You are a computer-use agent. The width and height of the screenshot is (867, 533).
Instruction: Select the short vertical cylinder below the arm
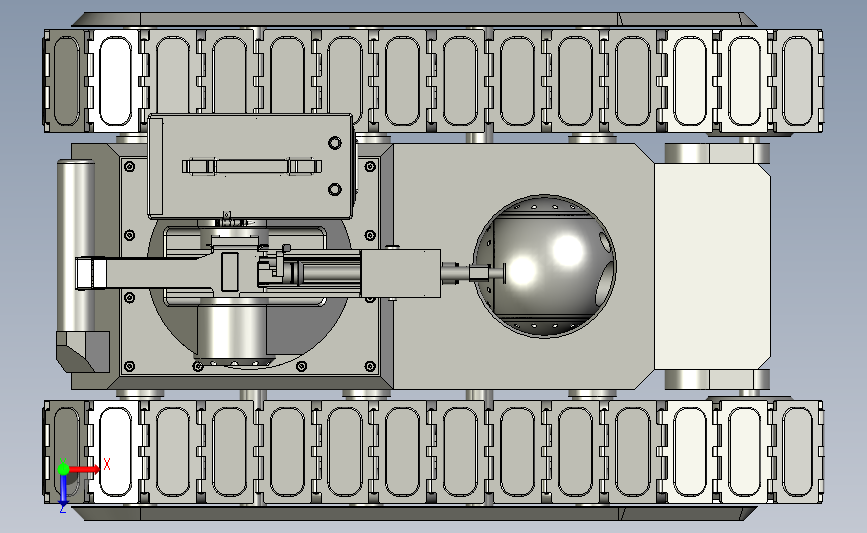coord(232,331)
